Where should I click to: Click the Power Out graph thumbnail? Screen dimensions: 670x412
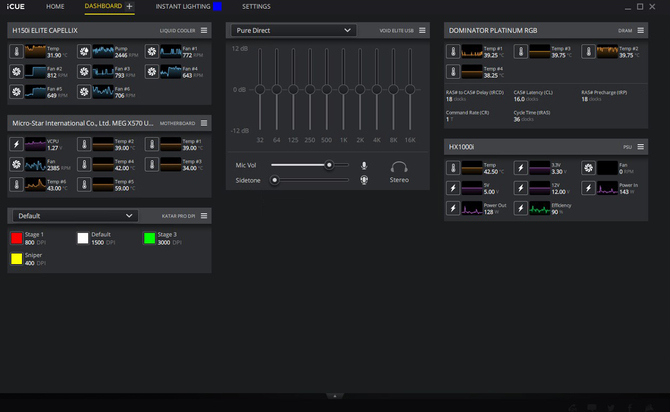pos(472,208)
